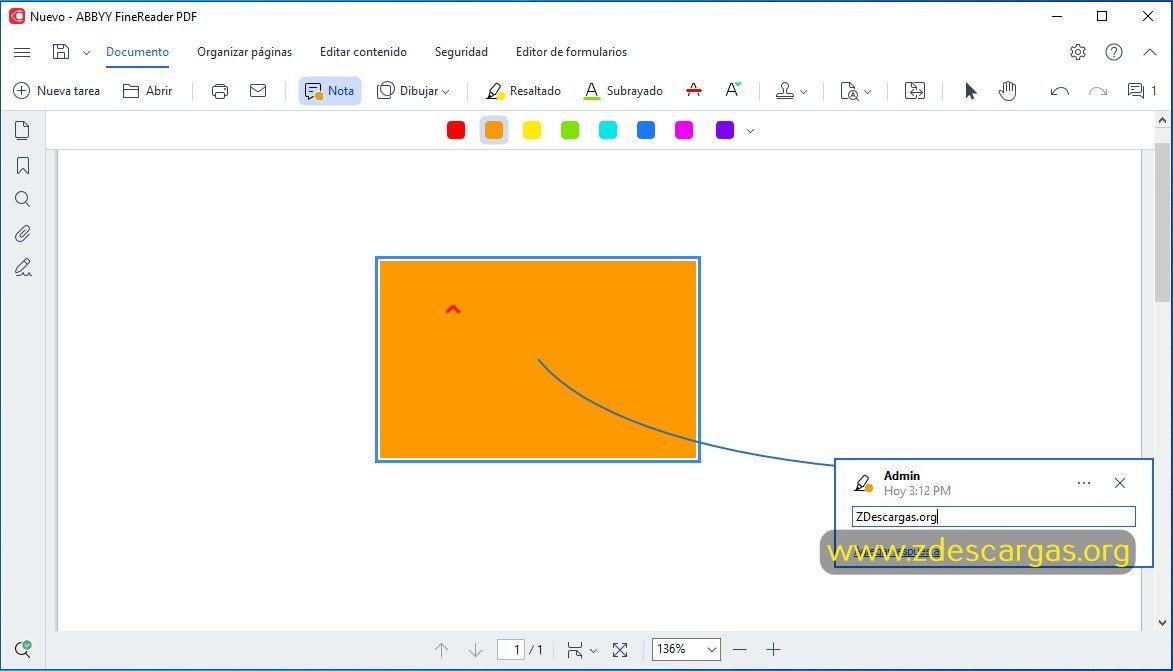Toggle full screen view

coord(620,650)
